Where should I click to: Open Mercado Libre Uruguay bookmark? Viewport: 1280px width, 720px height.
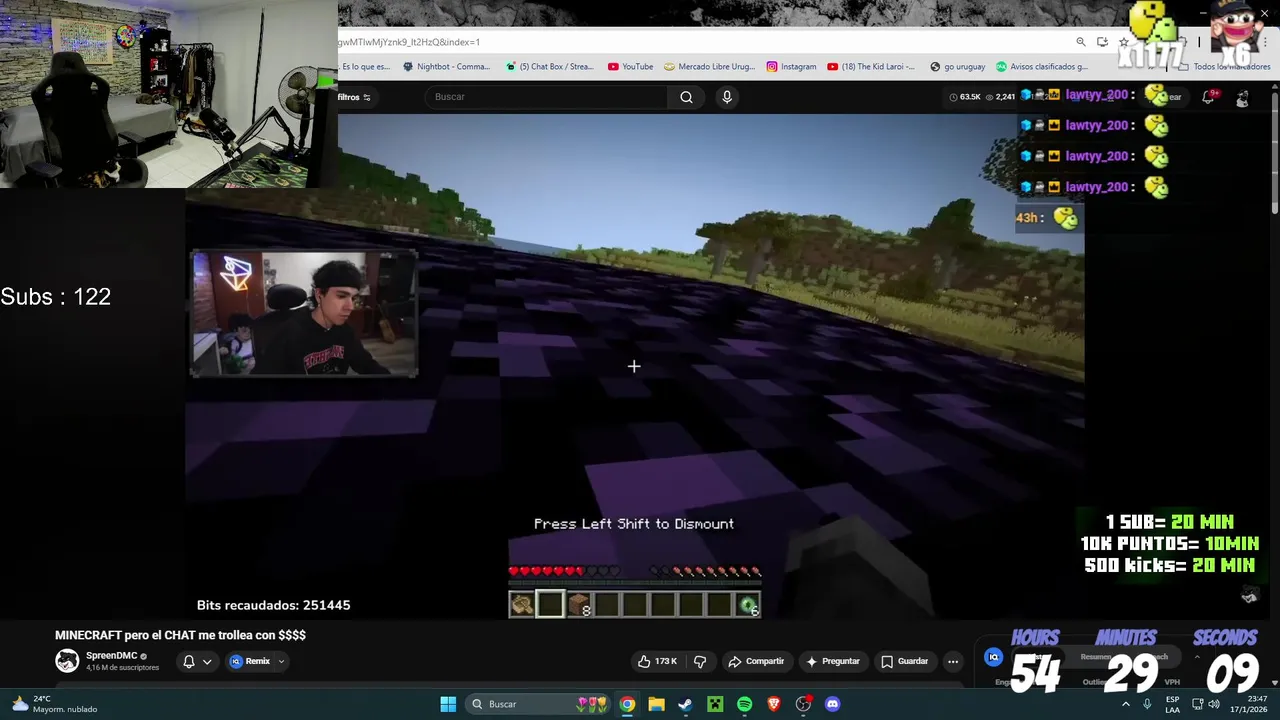click(709, 67)
